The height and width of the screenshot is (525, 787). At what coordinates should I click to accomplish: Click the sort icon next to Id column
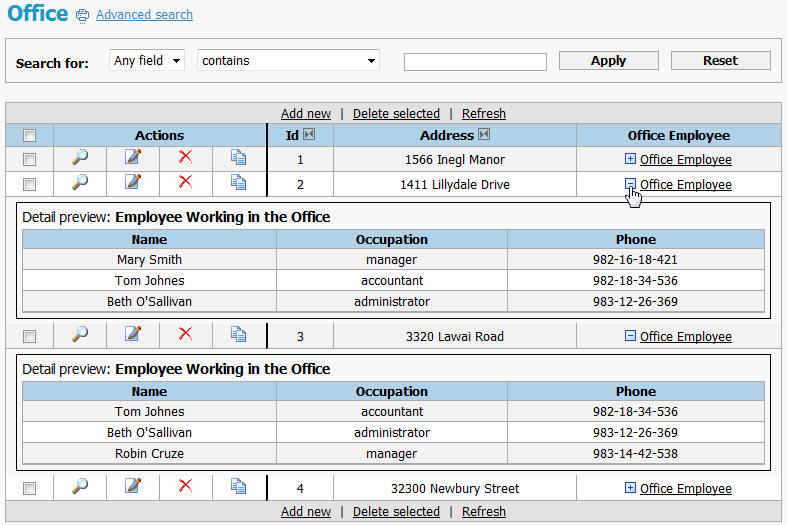tap(309, 135)
